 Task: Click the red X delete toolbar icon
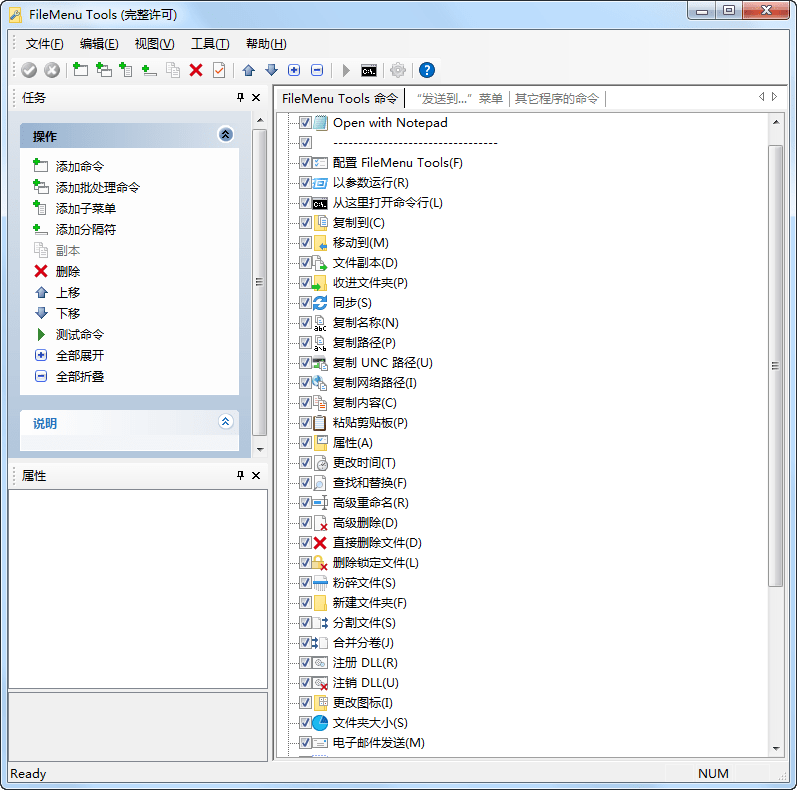196,70
